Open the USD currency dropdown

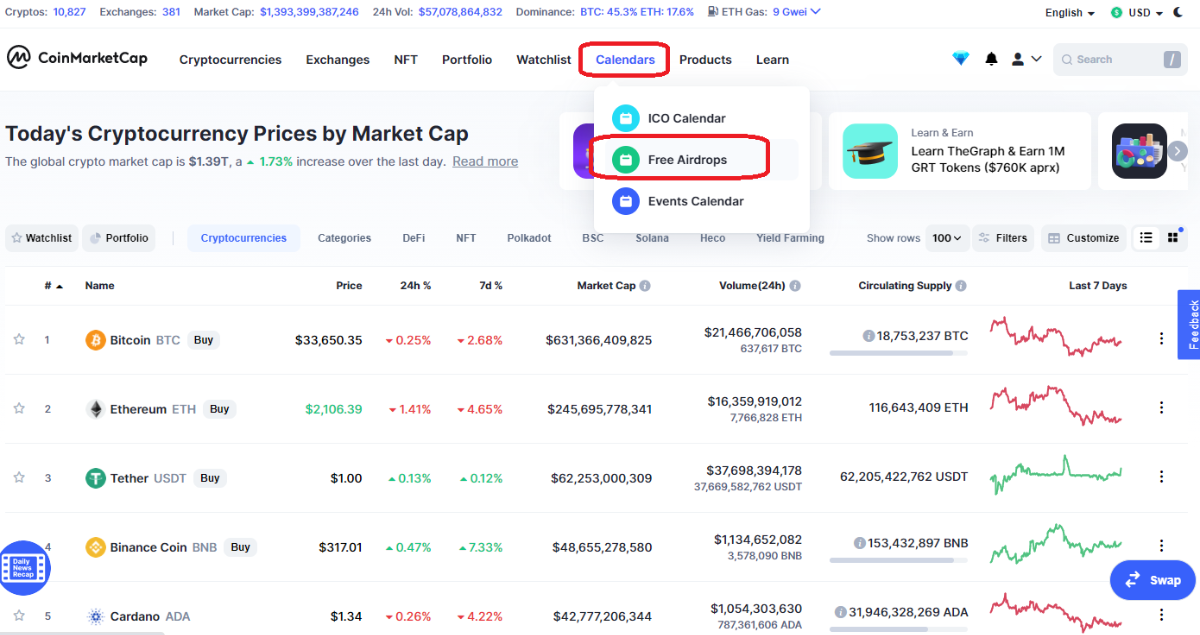pos(1139,12)
